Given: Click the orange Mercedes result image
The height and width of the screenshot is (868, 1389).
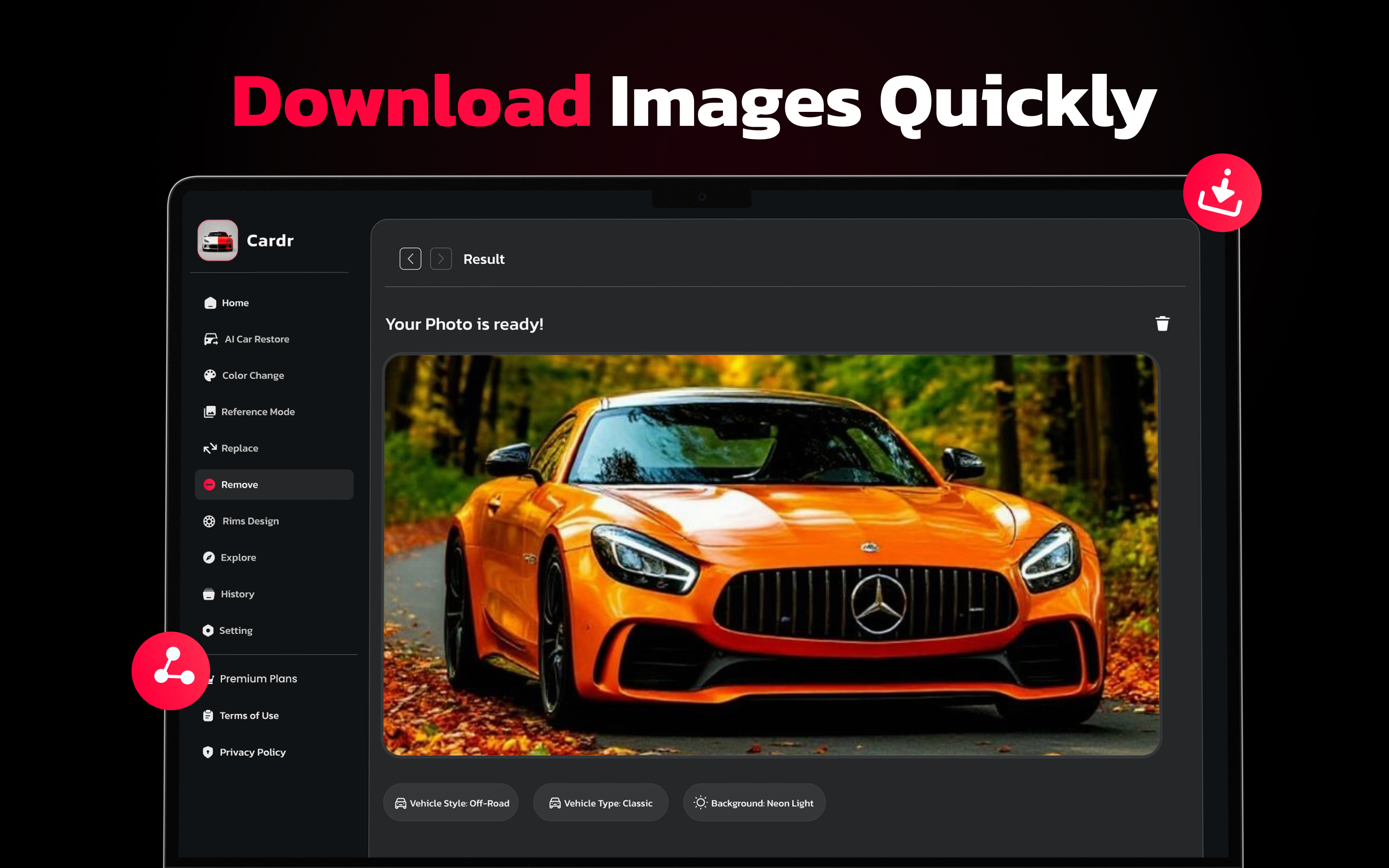Looking at the screenshot, I should pyautogui.click(x=771, y=555).
